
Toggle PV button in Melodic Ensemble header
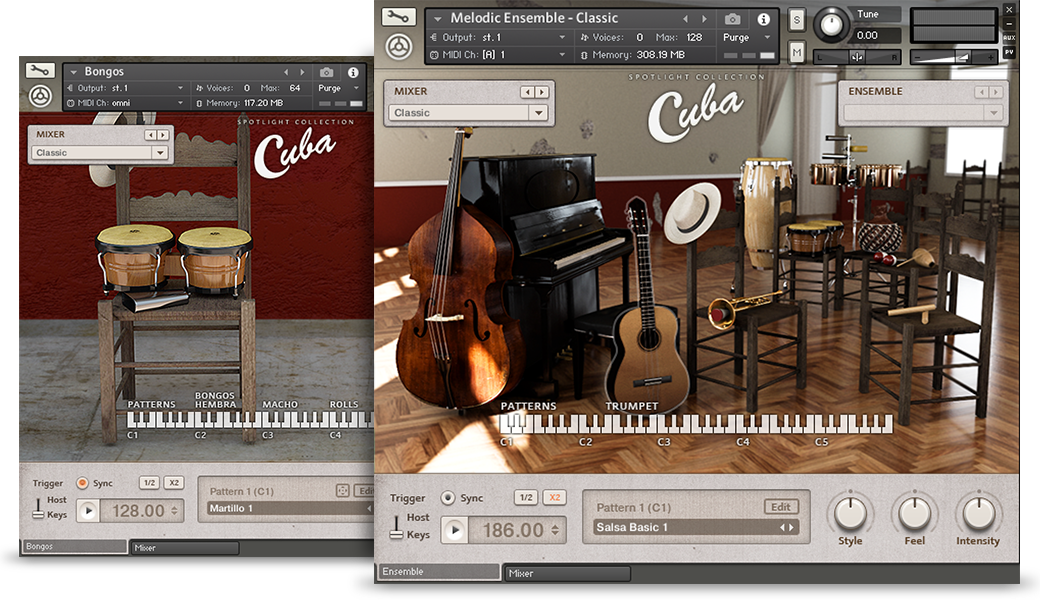click(1009, 52)
